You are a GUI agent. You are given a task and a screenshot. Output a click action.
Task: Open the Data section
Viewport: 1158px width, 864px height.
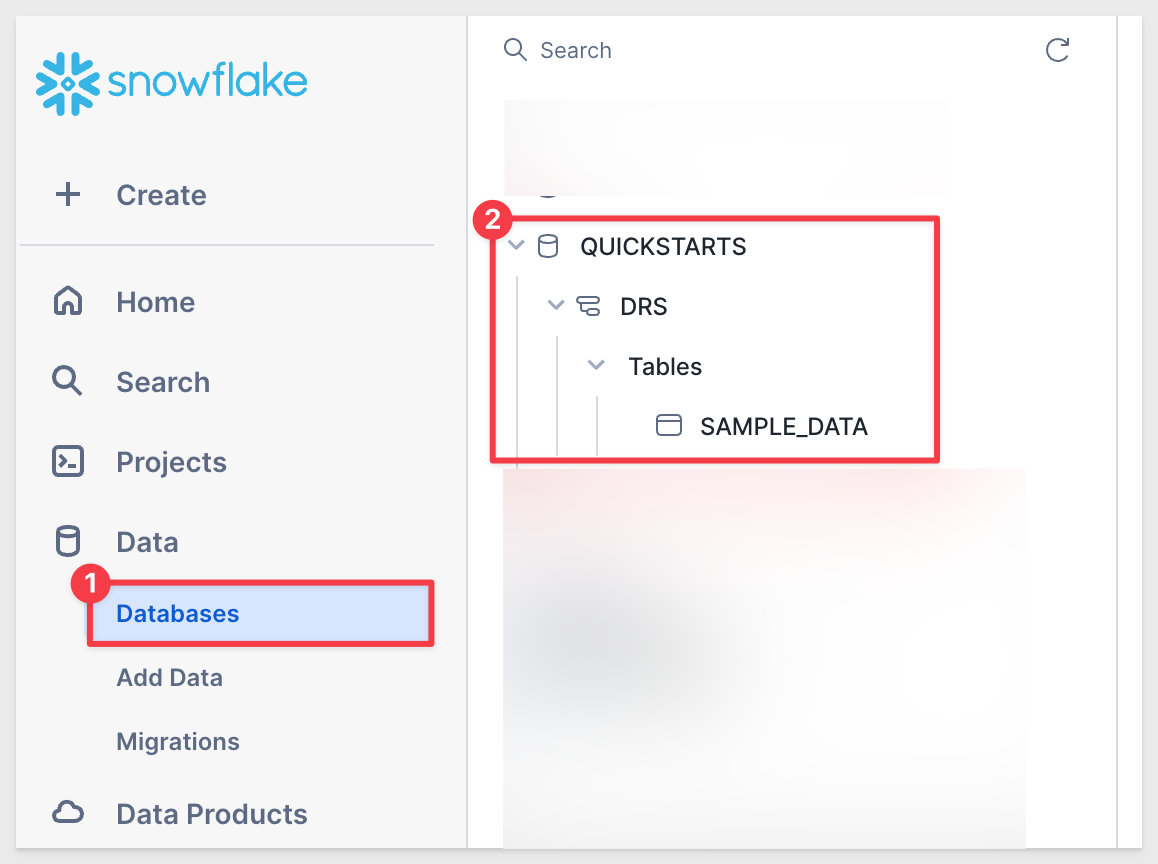147,542
